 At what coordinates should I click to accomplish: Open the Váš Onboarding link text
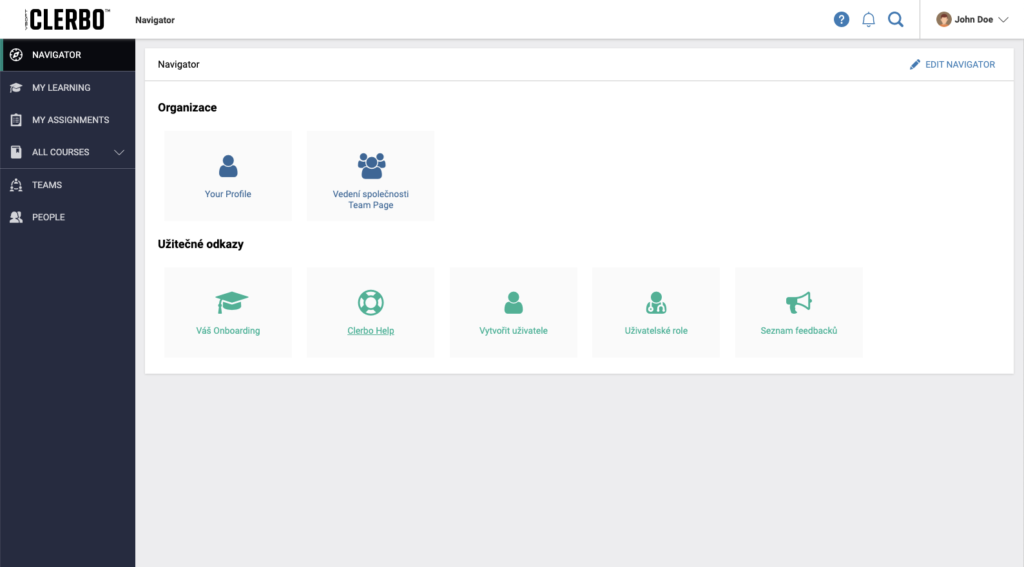point(228,331)
